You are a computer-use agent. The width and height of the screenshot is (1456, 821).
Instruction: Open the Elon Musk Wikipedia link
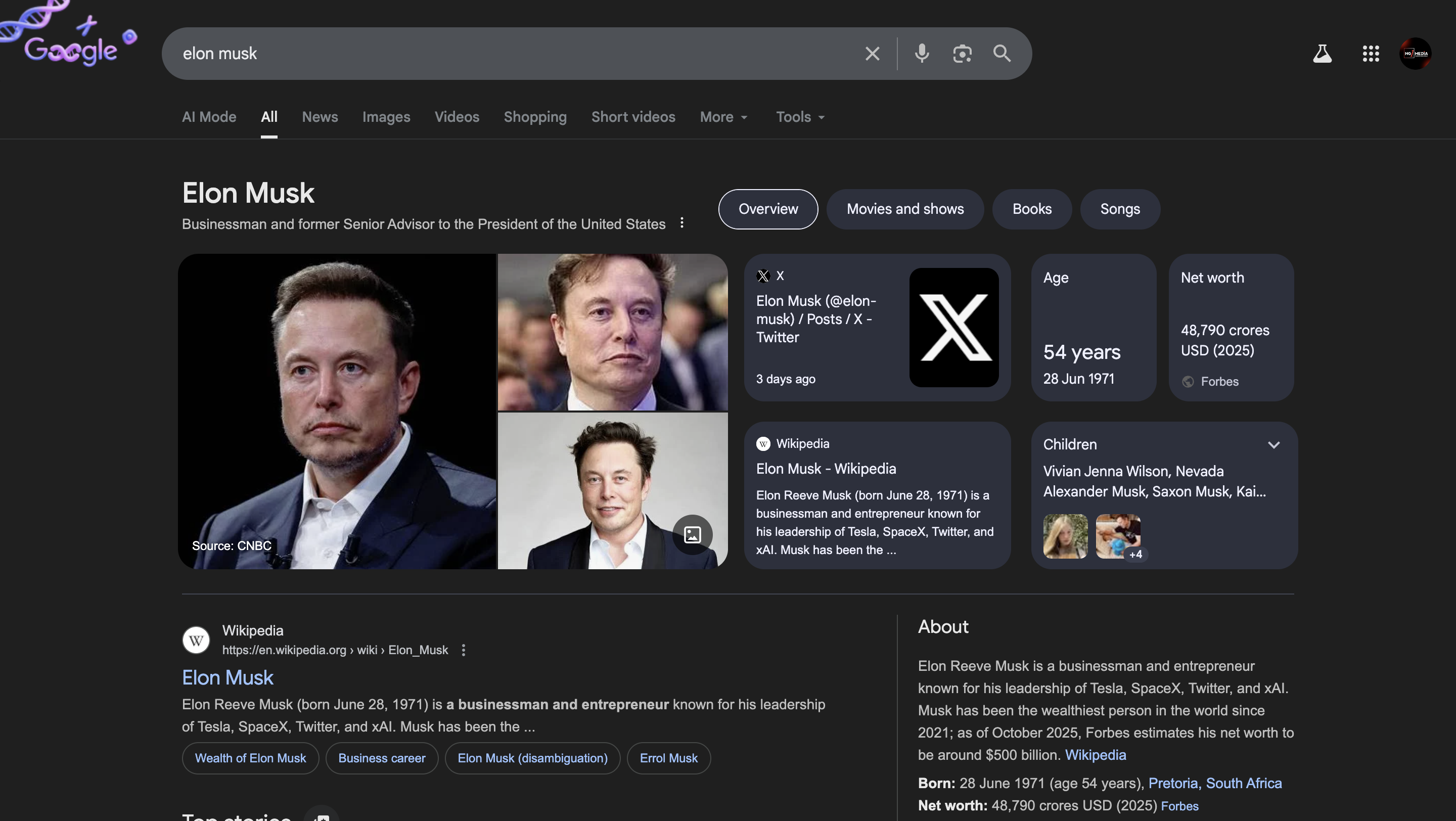227,677
